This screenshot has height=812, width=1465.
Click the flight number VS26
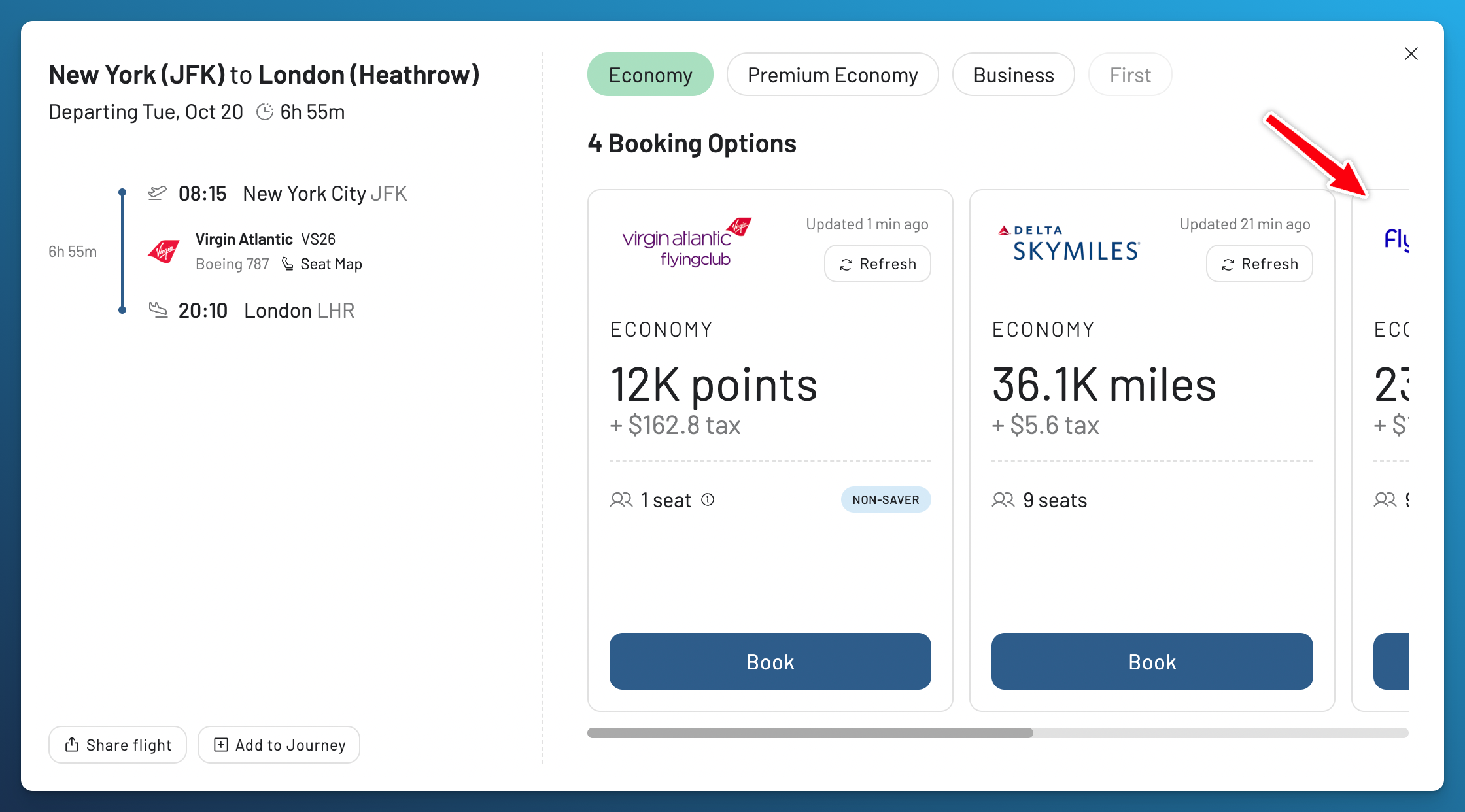(318, 239)
